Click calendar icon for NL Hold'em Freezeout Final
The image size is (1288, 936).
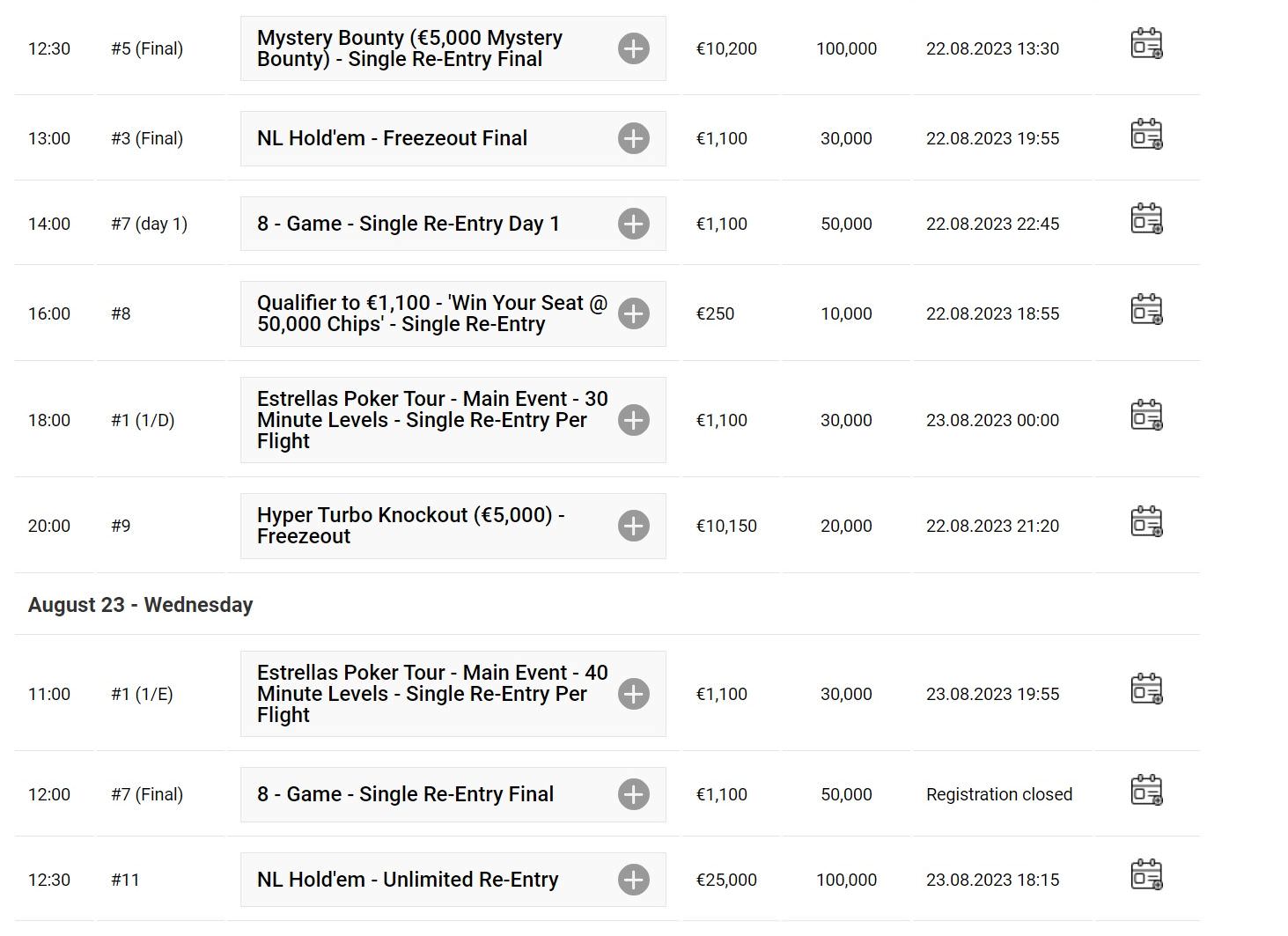pyautogui.click(x=1146, y=135)
